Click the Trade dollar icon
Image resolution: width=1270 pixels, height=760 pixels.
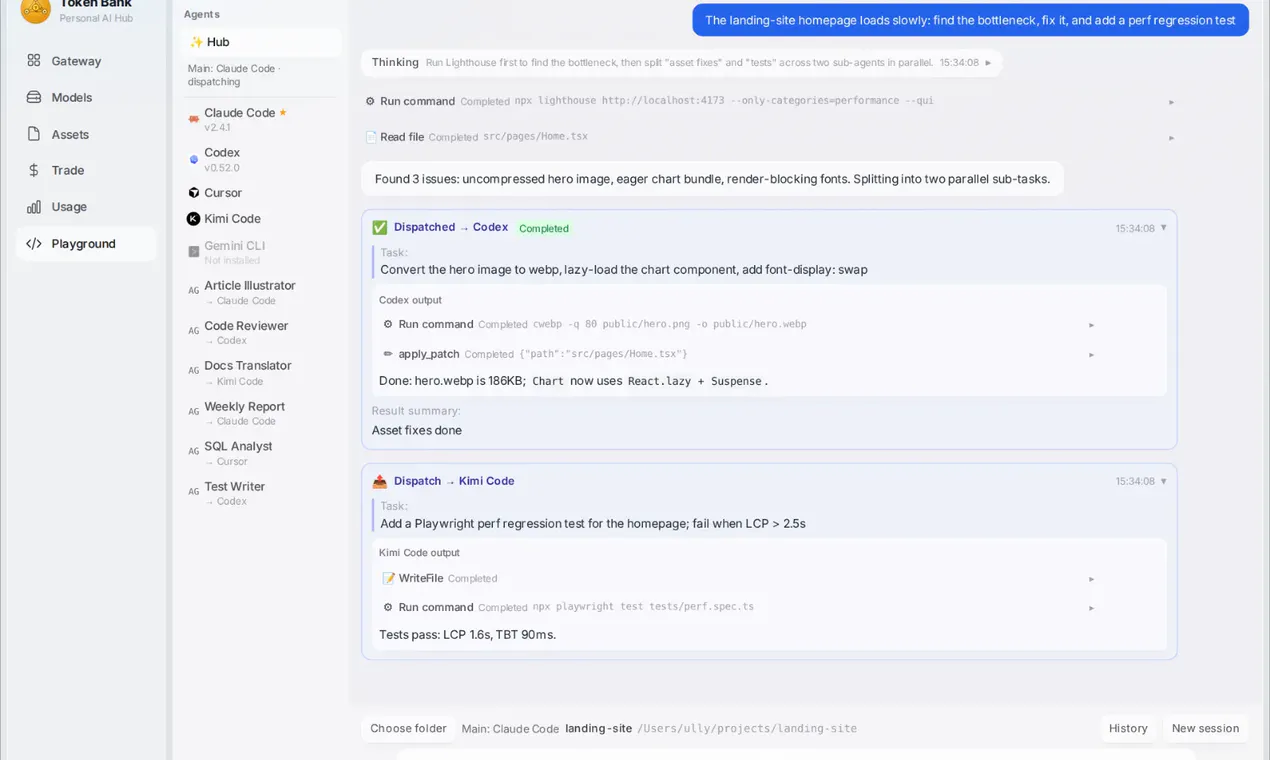click(34, 170)
